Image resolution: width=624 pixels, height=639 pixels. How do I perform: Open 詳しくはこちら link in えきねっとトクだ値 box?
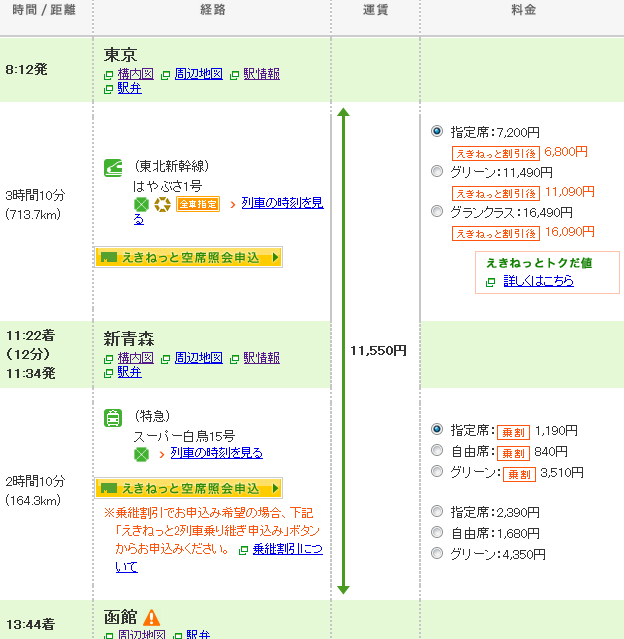(538, 281)
